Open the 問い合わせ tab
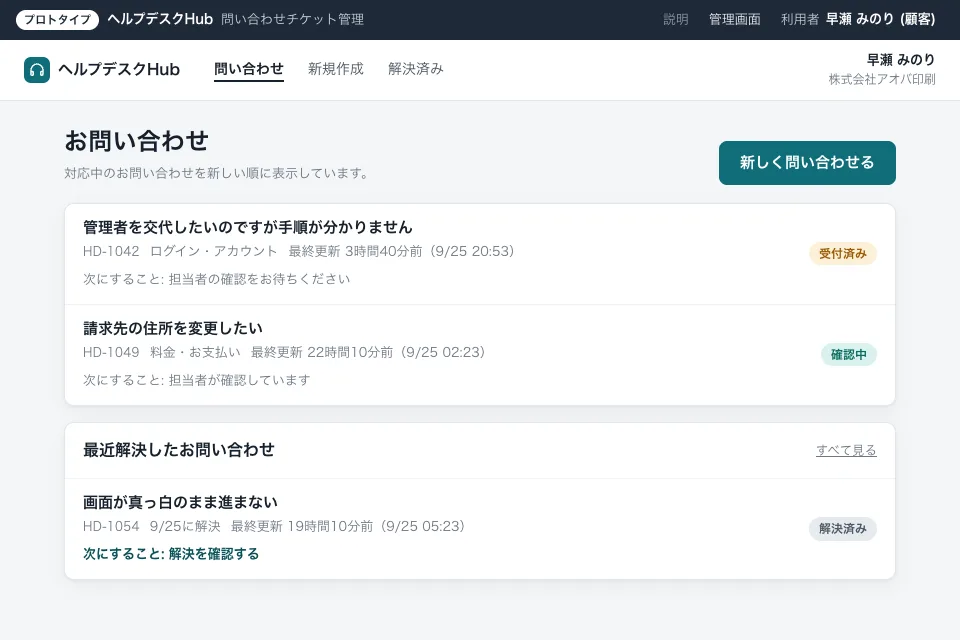960x640 pixels. (249, 69)
